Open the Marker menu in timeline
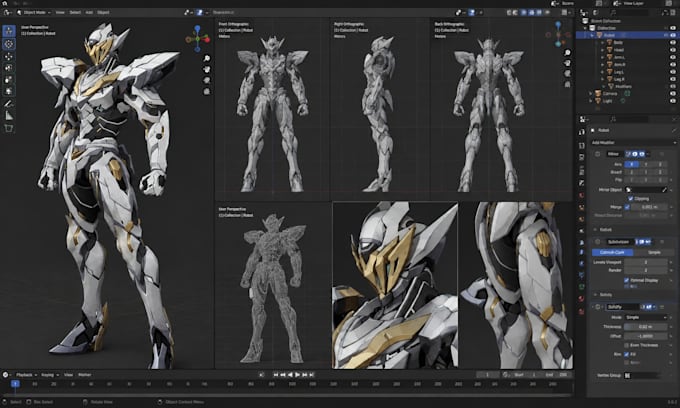The width and height of the screenshot is (680, 408). point(85,375)
